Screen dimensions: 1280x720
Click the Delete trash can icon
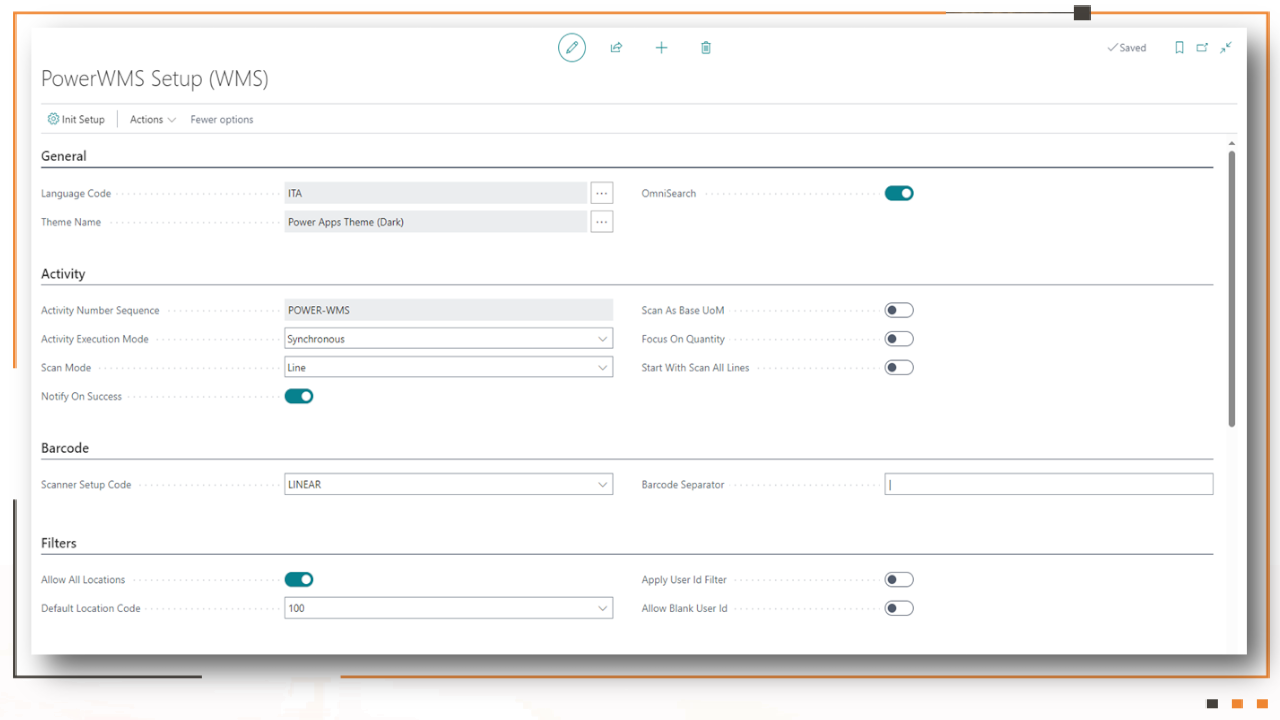(x=706, y=47)
